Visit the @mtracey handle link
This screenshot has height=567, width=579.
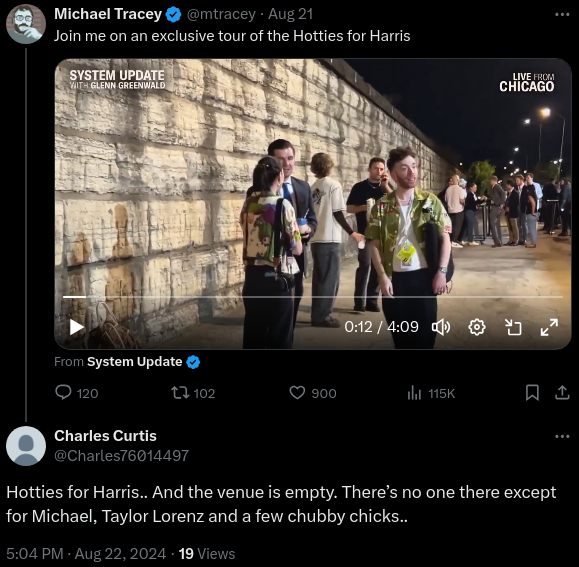(221, 14)
